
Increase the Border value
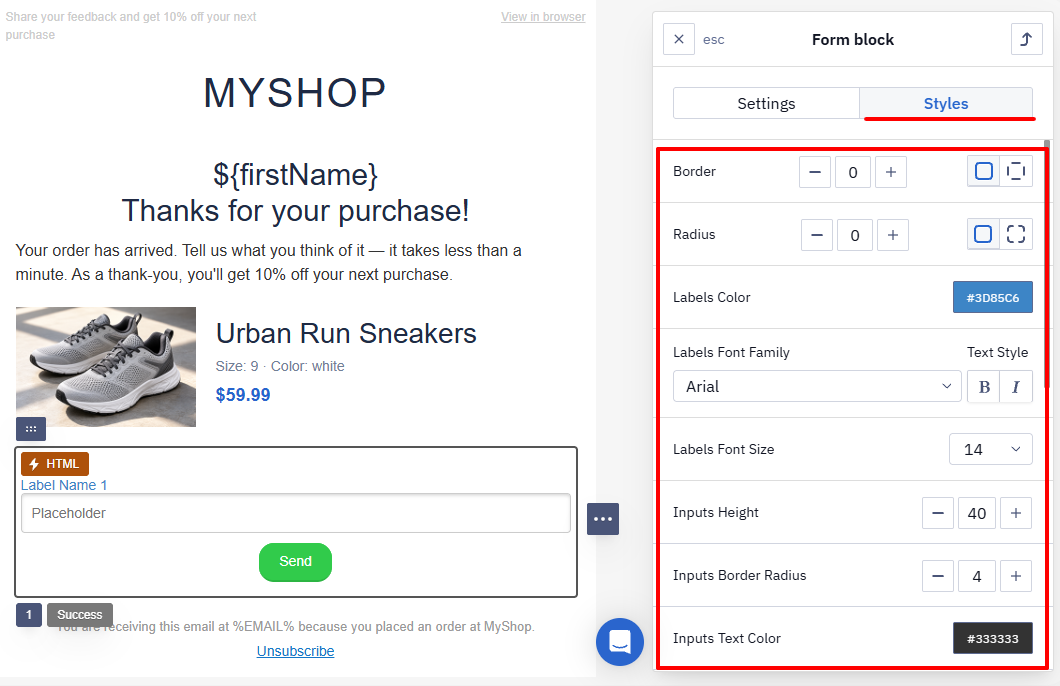pos(890,172)
